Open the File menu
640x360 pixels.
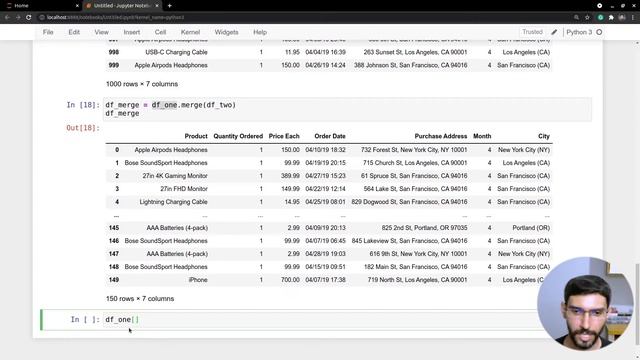tap(48, 32)
